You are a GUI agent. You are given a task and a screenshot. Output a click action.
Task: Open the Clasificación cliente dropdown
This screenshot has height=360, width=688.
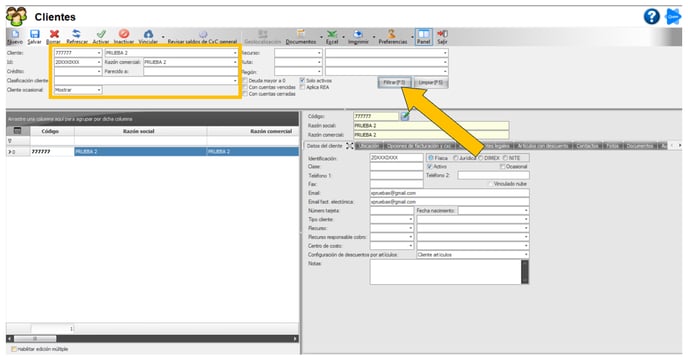pos(235,80)
